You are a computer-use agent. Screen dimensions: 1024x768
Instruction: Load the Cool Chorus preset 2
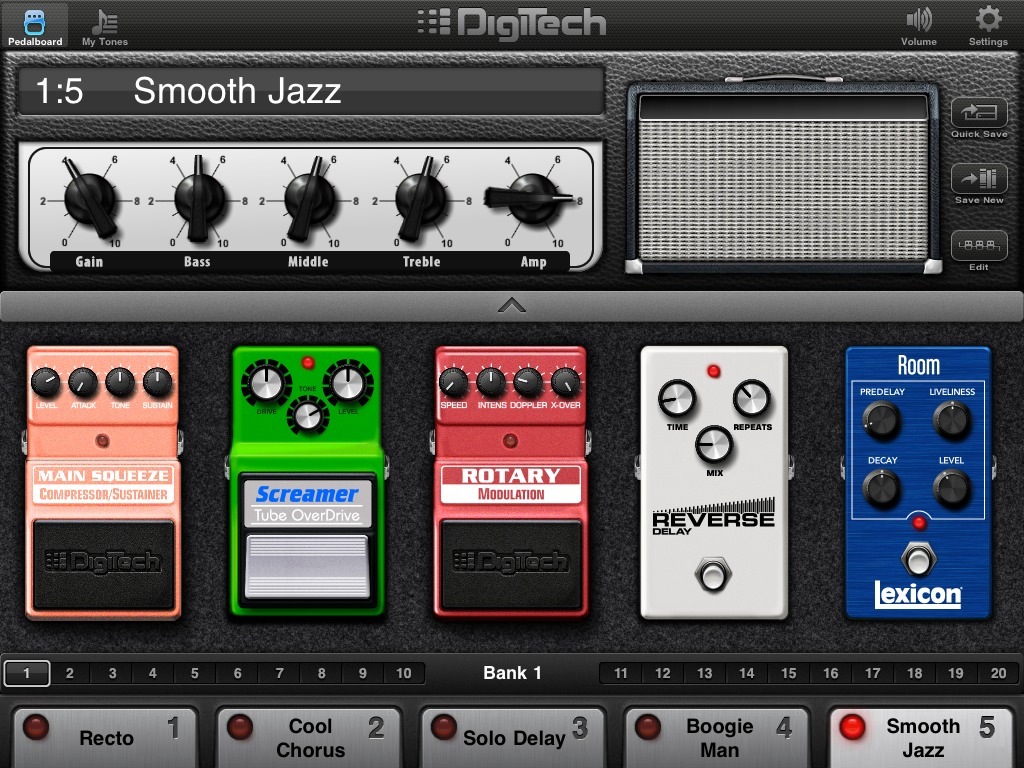tap(308, 737)
